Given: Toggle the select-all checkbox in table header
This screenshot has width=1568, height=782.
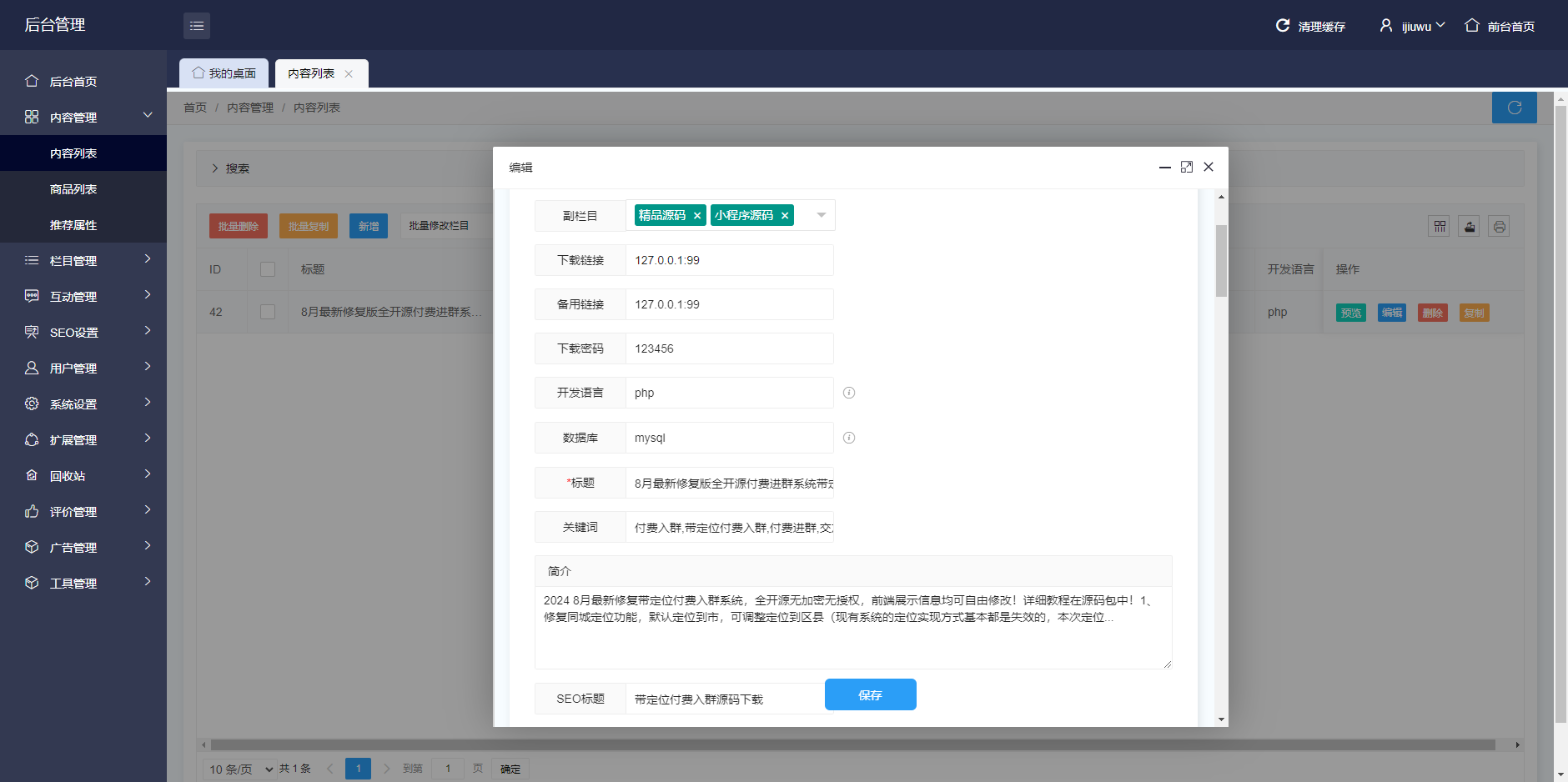Looking at the screenshot, I should tap(267, 269).
